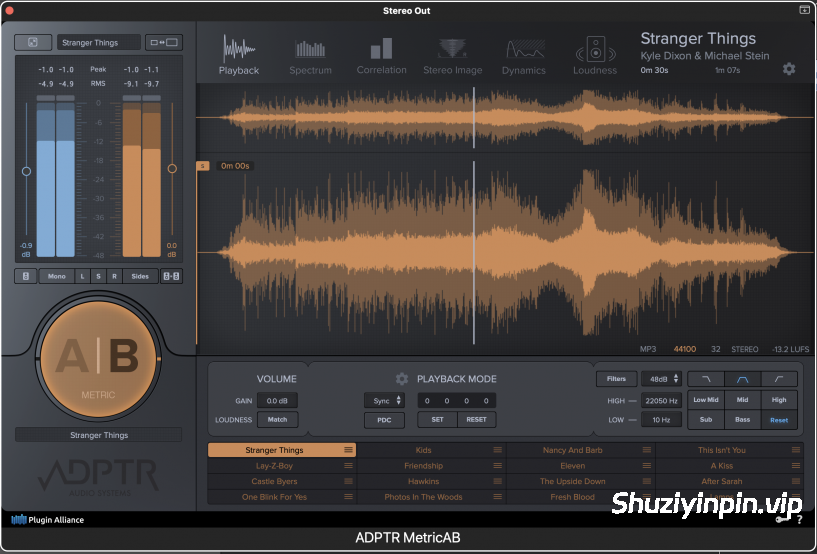817x554 pixels.
Task: Click the single speaker monitor icon
Action: point(26,276)
